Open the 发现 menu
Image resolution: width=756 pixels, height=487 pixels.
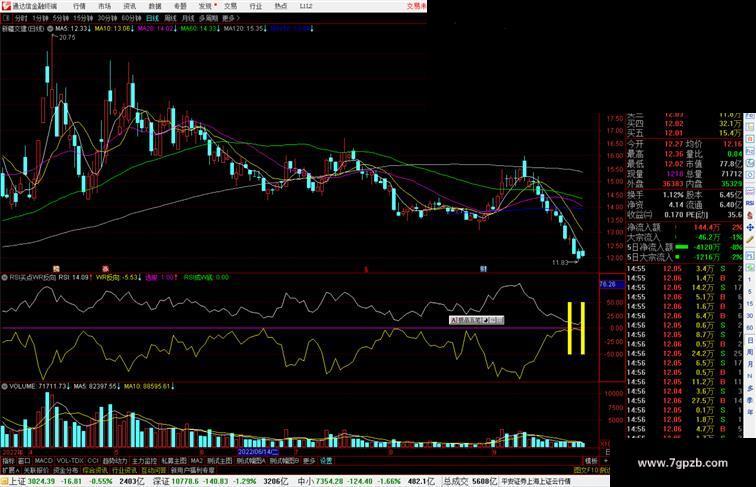click(205, 6)
